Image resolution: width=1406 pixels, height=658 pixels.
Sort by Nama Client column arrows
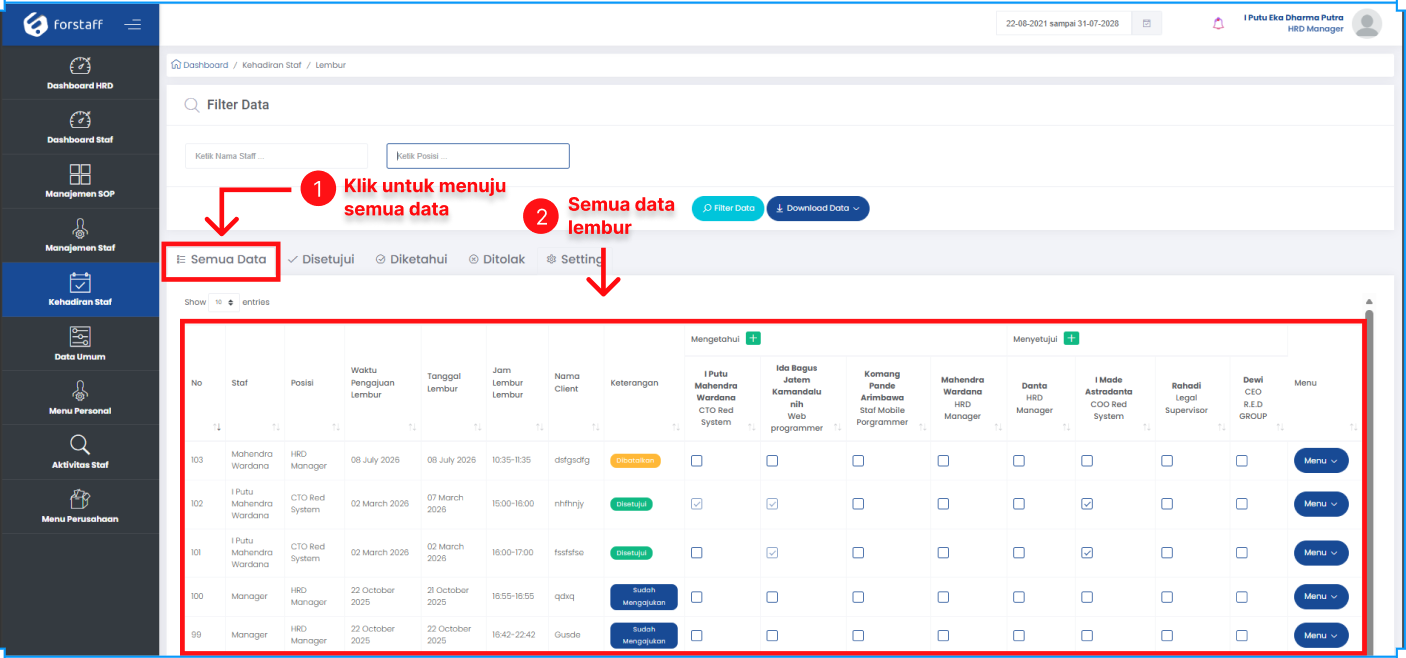596,427
